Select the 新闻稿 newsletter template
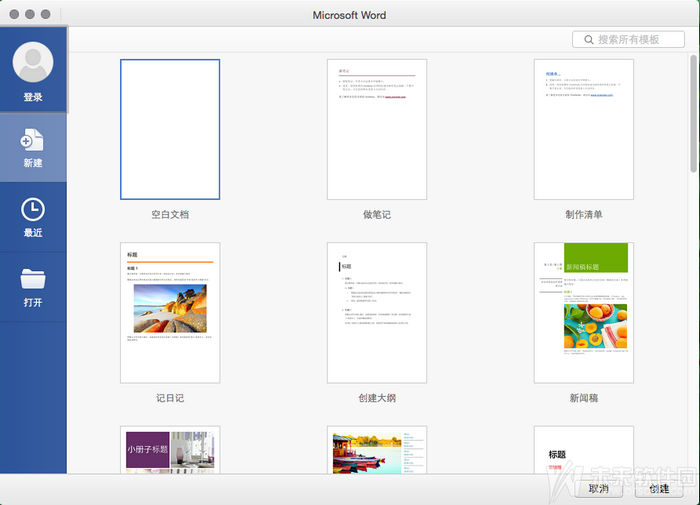Viewport: 700px width, 505px height. tap(583, 312)
